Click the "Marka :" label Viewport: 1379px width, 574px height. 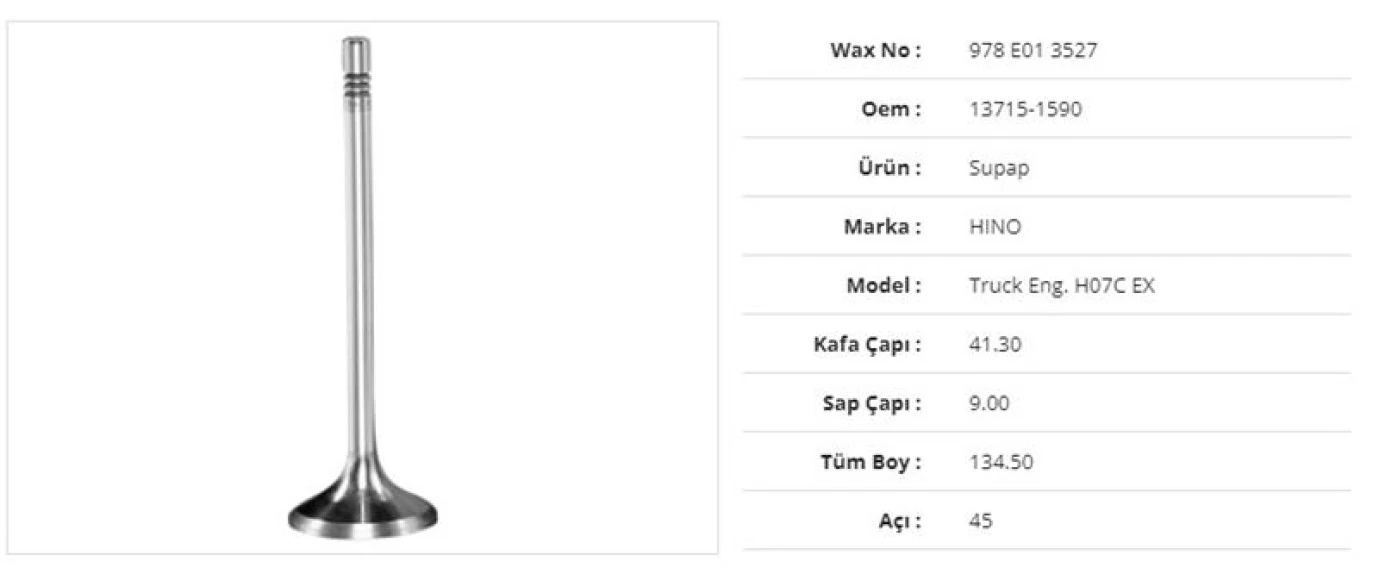[x=882, y=227]
